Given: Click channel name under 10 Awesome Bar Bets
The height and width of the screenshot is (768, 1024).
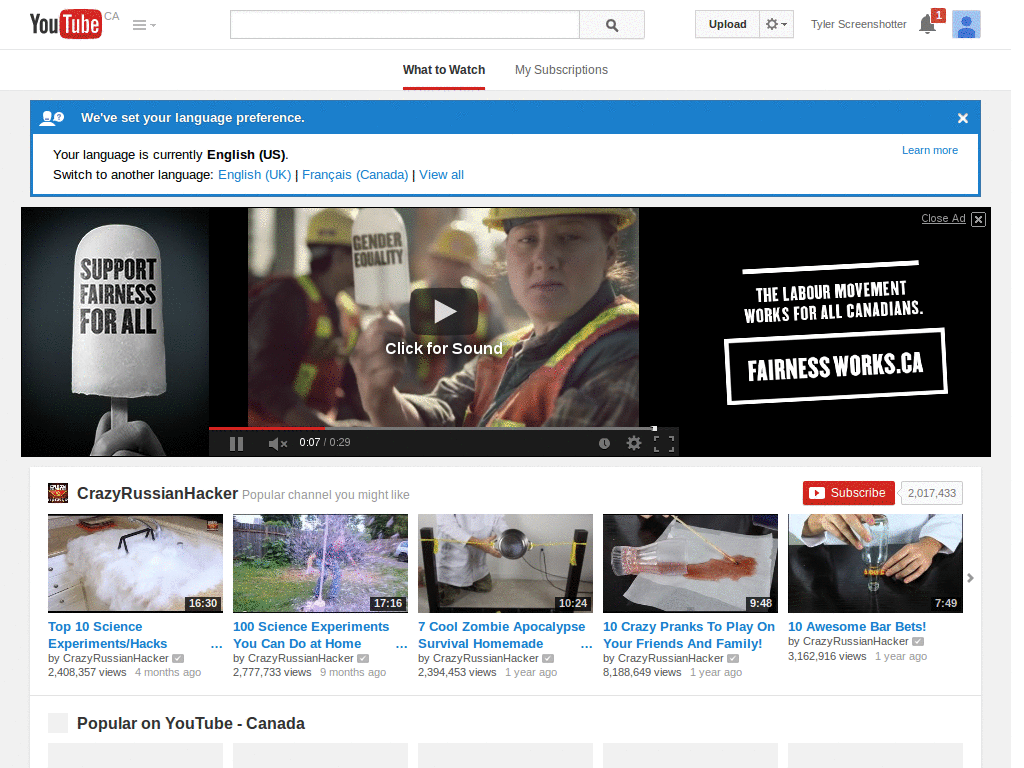Looking at the screenshot, I should pyautogui.click(x=855, y=642).
